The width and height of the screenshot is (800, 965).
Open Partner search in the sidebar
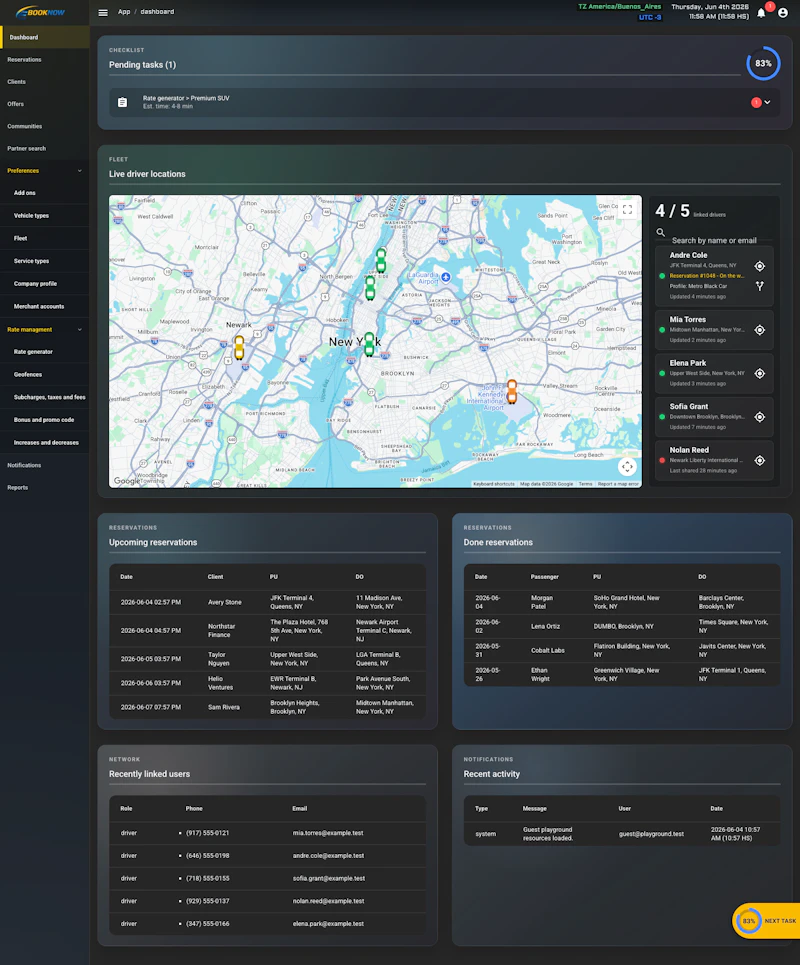[44, 148]
